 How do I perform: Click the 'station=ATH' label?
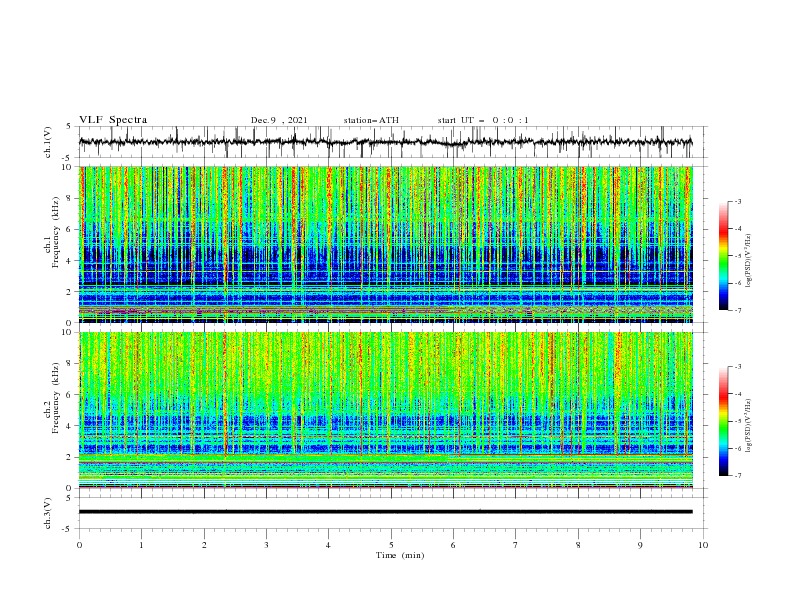[371, 120]
